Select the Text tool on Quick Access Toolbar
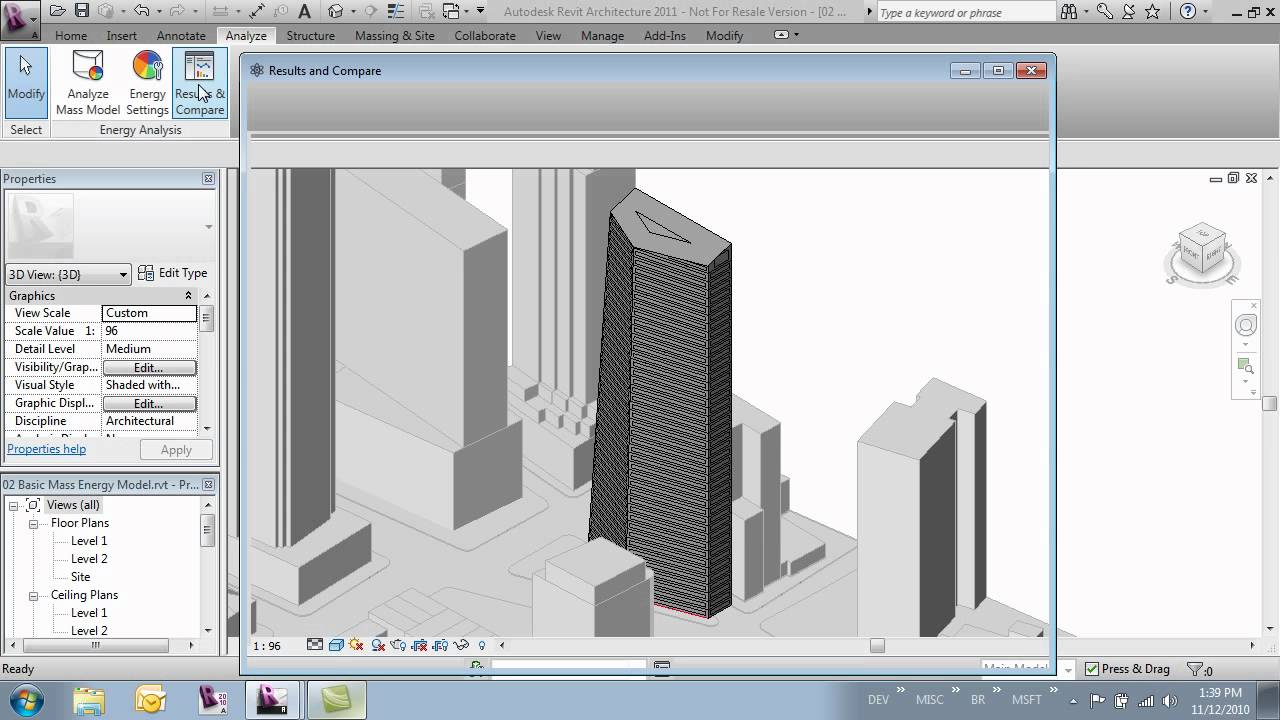This screenshot has width=1280, height=720. [303, 11]
